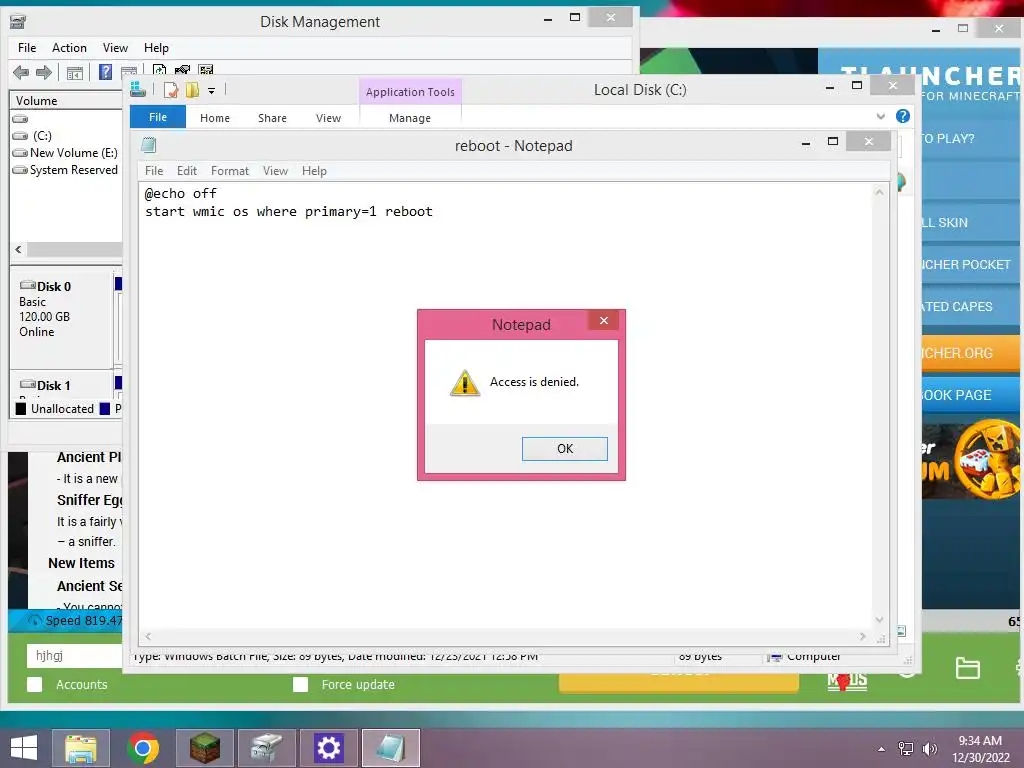Open Disk Management Help menu
1024x768 pixels.
[x=156, y=48]
